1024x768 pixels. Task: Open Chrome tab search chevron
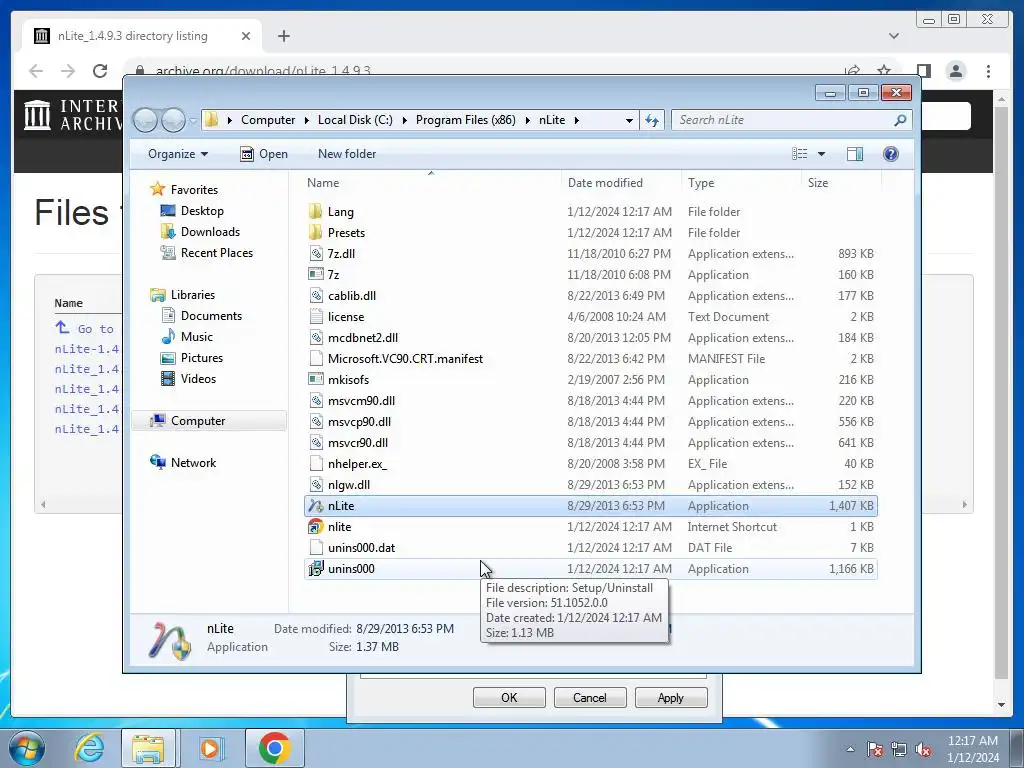(x=893, y=36)
